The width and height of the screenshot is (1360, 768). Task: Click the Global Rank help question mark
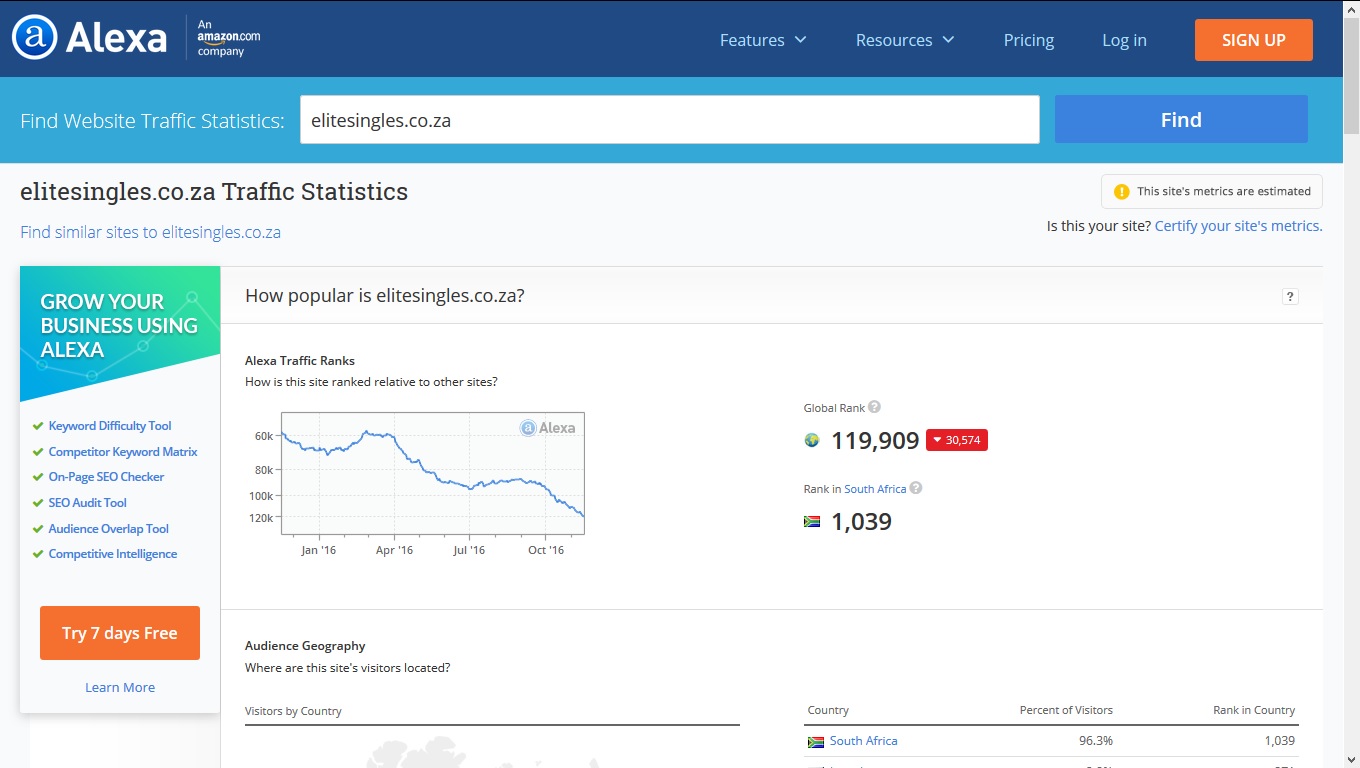[874, 407]
